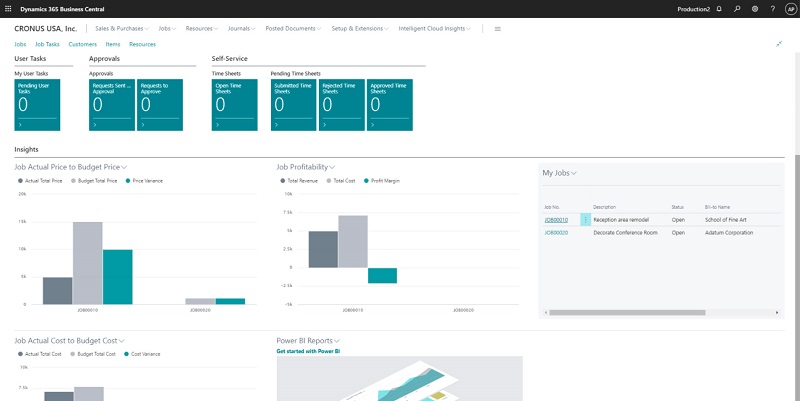Open the settings gear icon
Viewport: 800px width, 401px height.
click(x=755, y=8)
